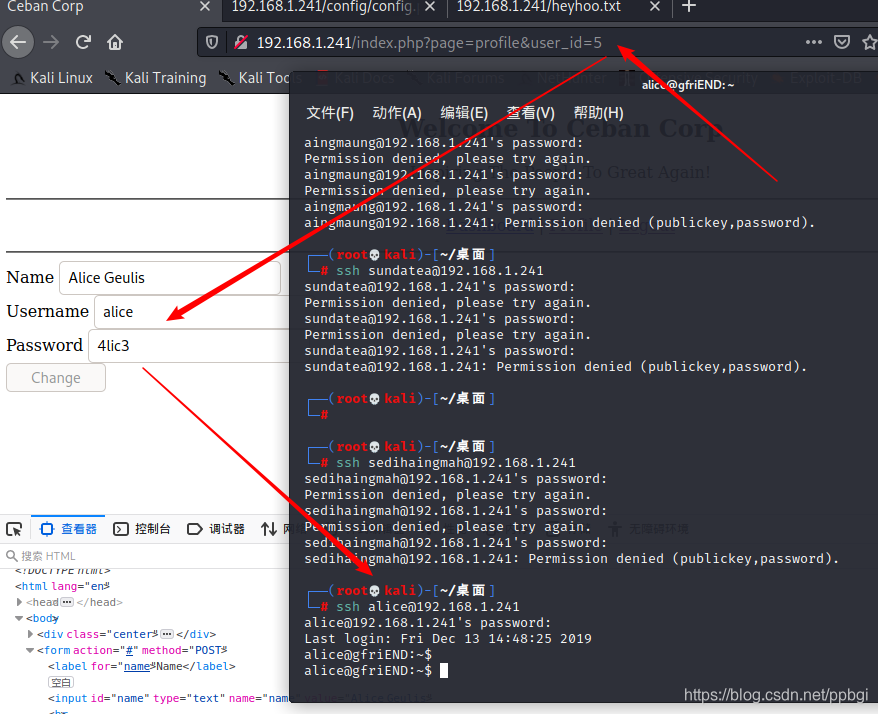
Task: Click the Change button
Action: click(56, 378)
